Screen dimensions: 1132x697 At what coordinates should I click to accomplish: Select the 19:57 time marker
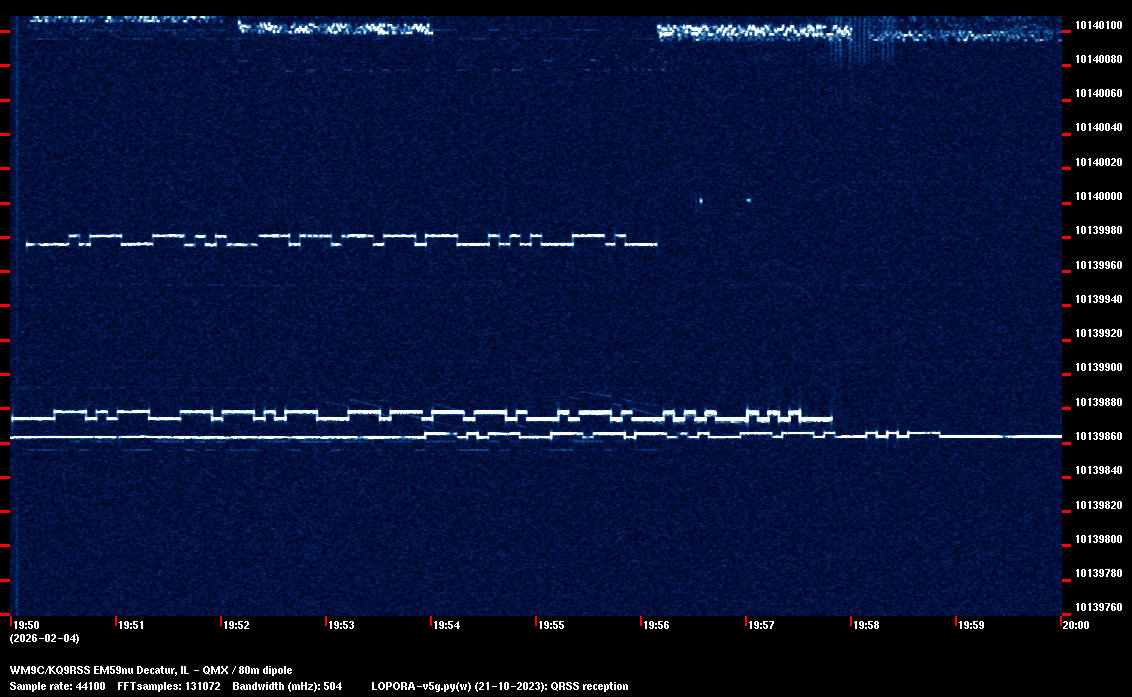tap(761, 625)
